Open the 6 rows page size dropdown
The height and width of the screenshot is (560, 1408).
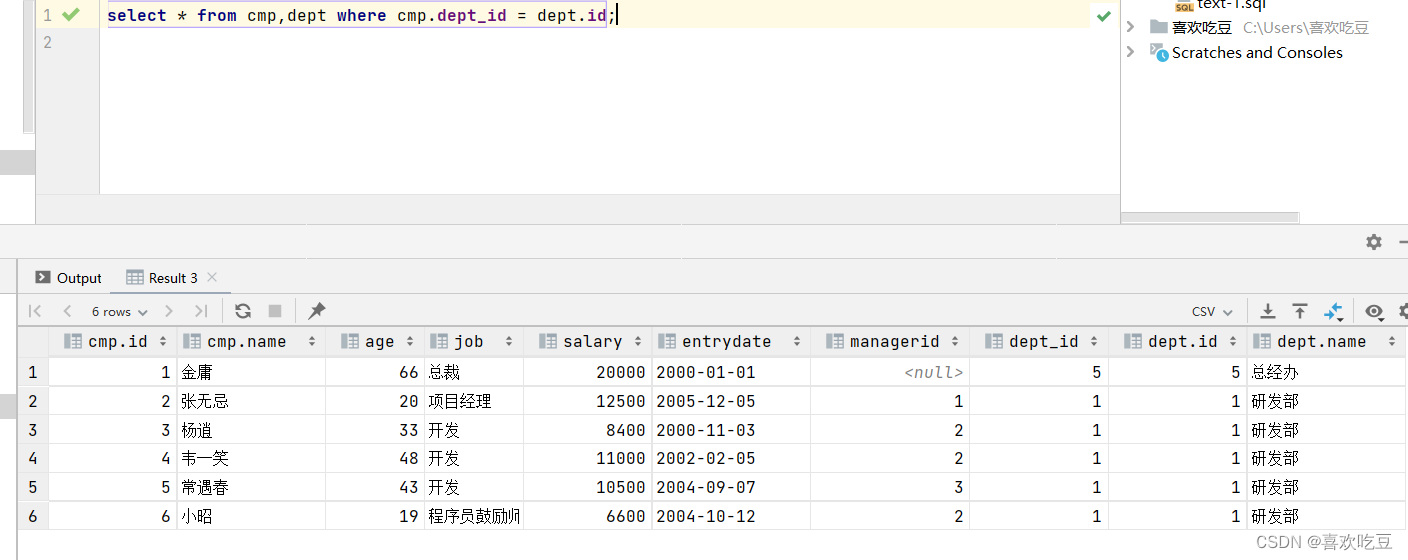pyautogui.click(x=119, y=311)
